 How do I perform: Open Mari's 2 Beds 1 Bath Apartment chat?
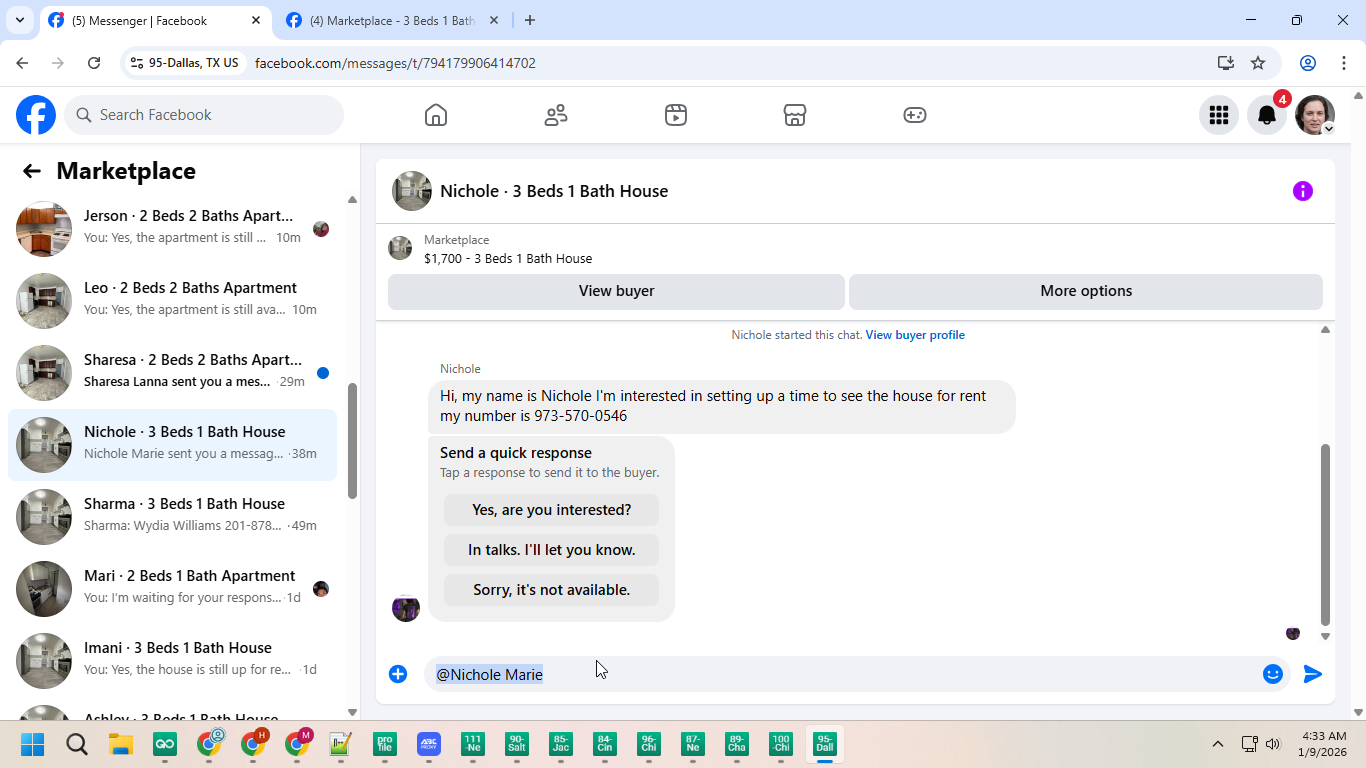point(173,589)
